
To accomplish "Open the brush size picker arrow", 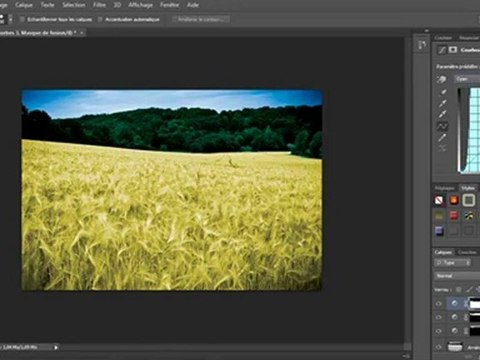I will click(x=11, y=19).
